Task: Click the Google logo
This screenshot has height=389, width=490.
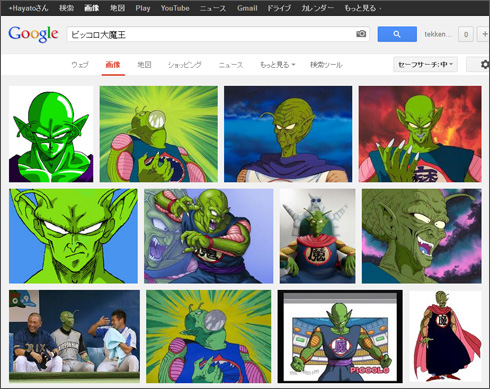Action: (x=33, y=34)
